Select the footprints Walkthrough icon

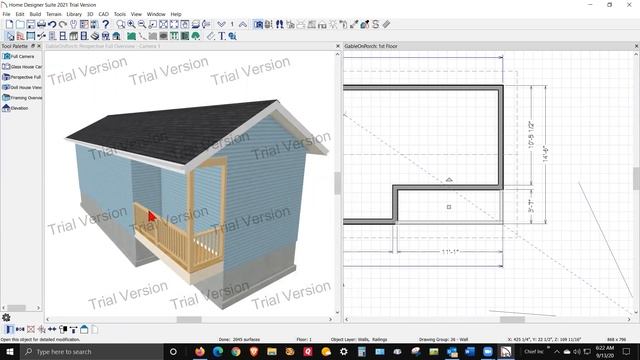(x=280, y=24)
